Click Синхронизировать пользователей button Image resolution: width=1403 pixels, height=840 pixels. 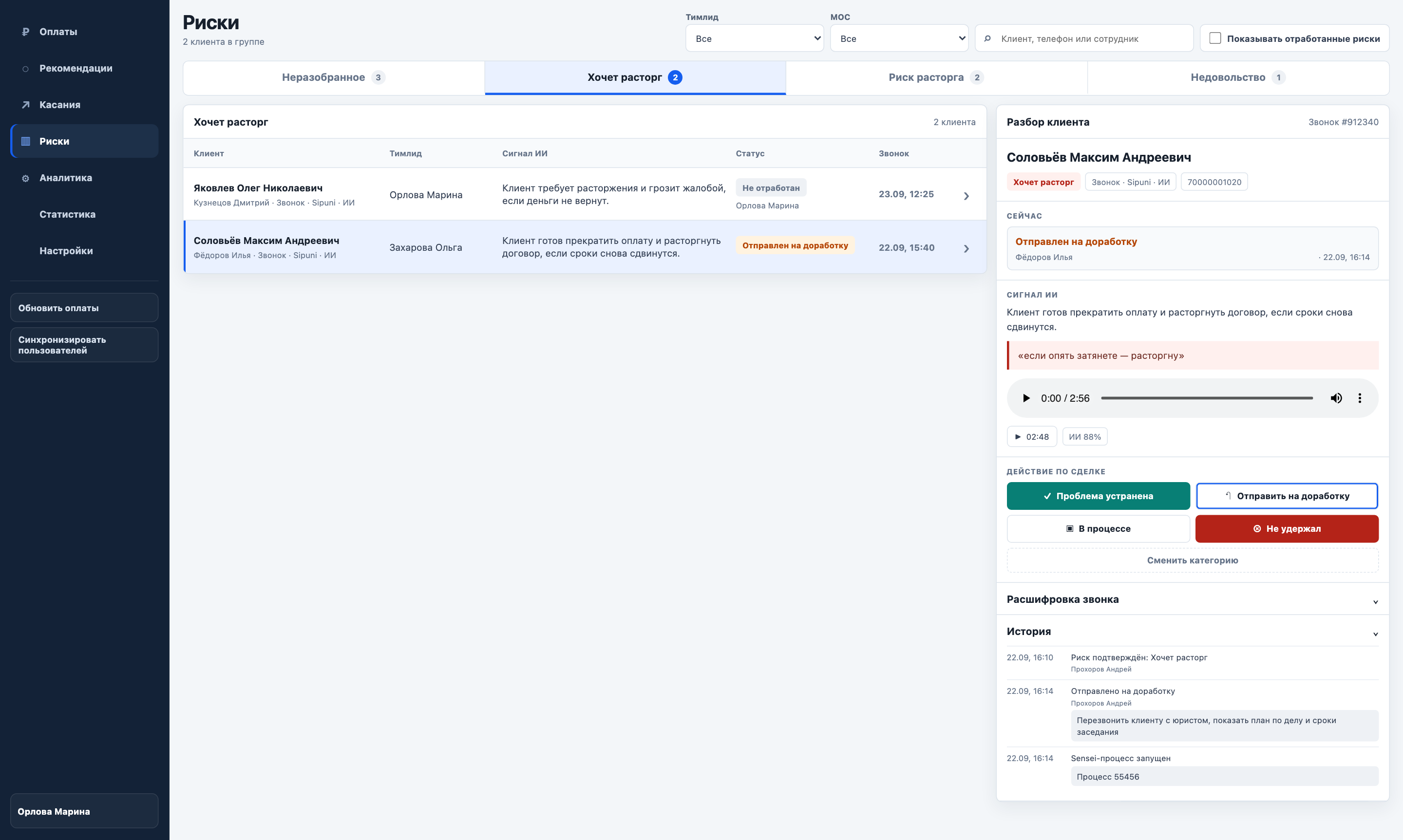click(84, 345)
